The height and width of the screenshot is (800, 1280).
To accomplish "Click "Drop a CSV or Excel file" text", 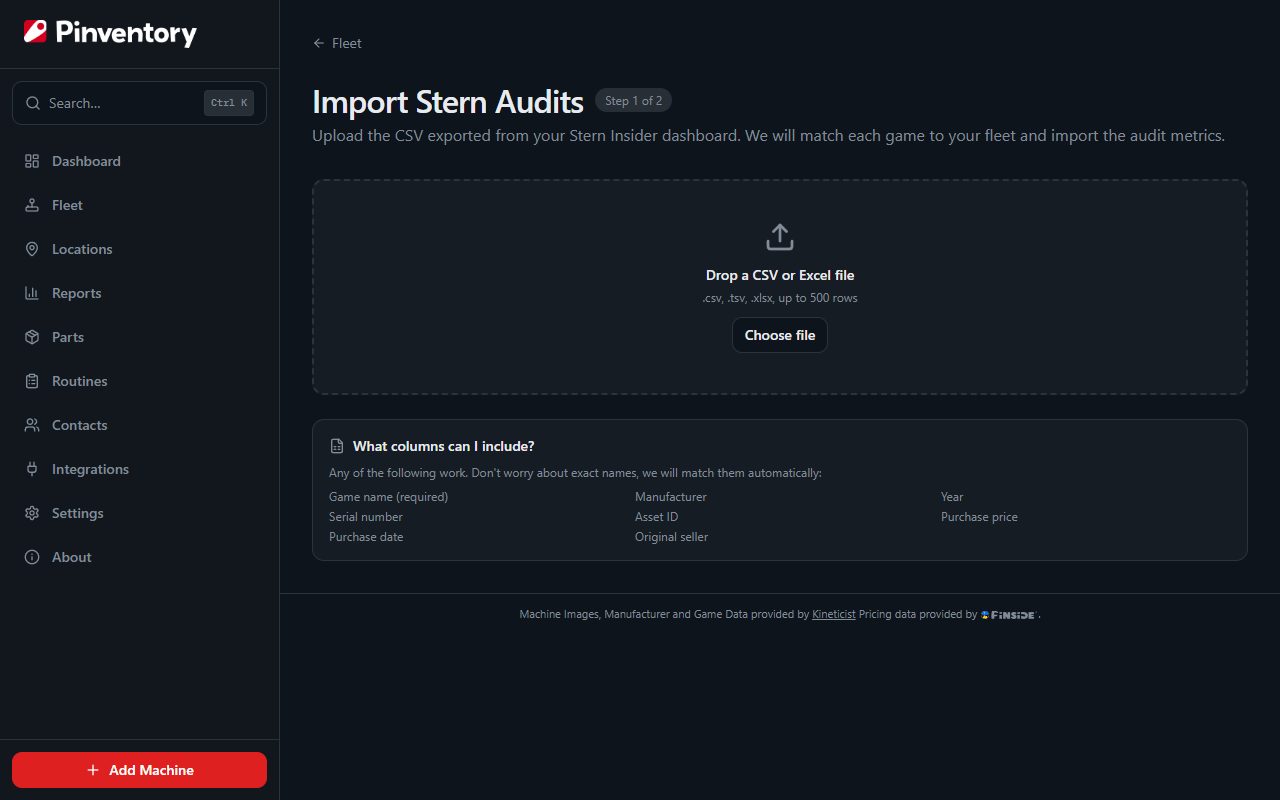I will [x=780, y=275].
